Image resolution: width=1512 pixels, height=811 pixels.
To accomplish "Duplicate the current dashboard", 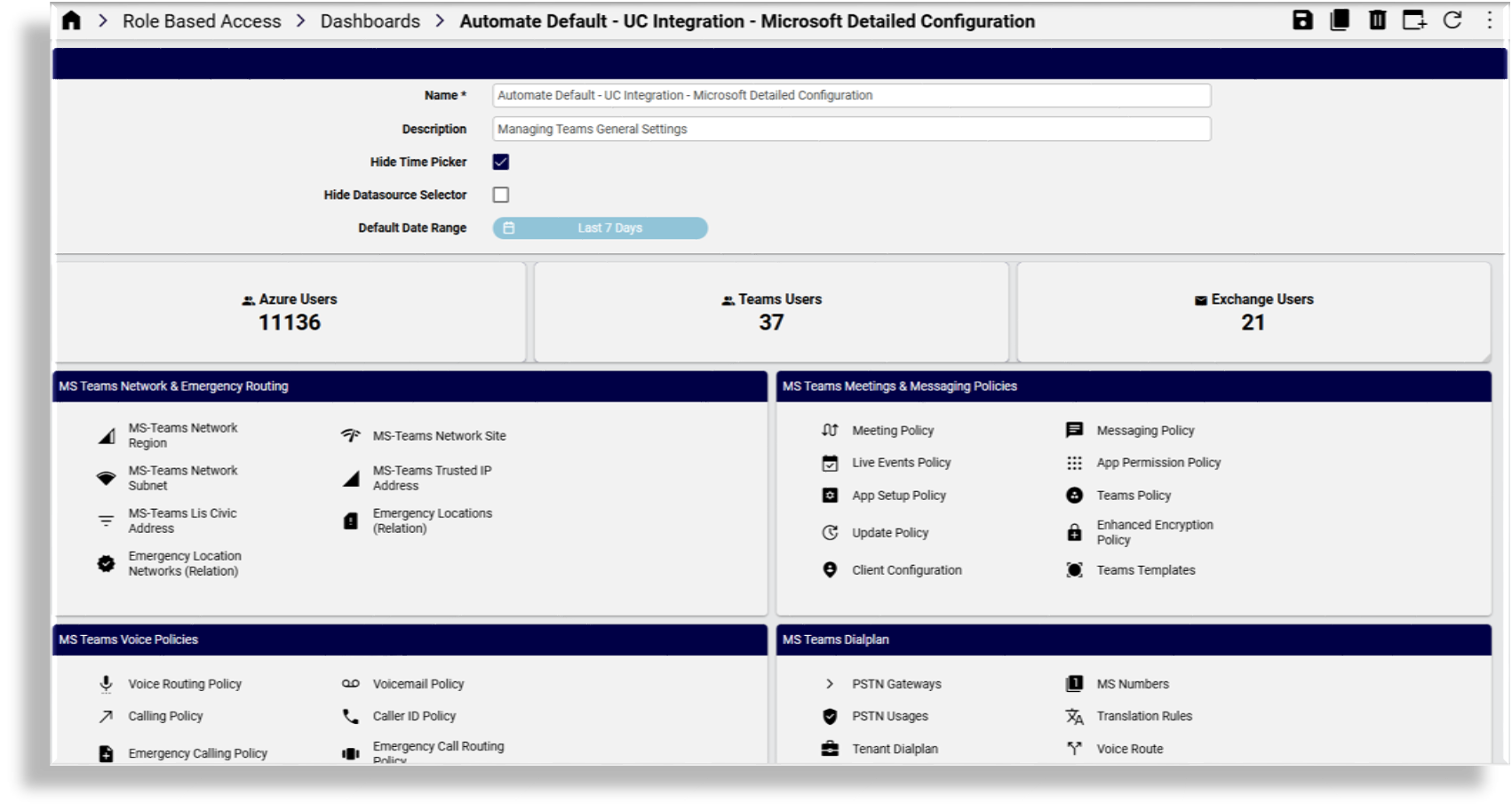I will tap(1340, 20).
